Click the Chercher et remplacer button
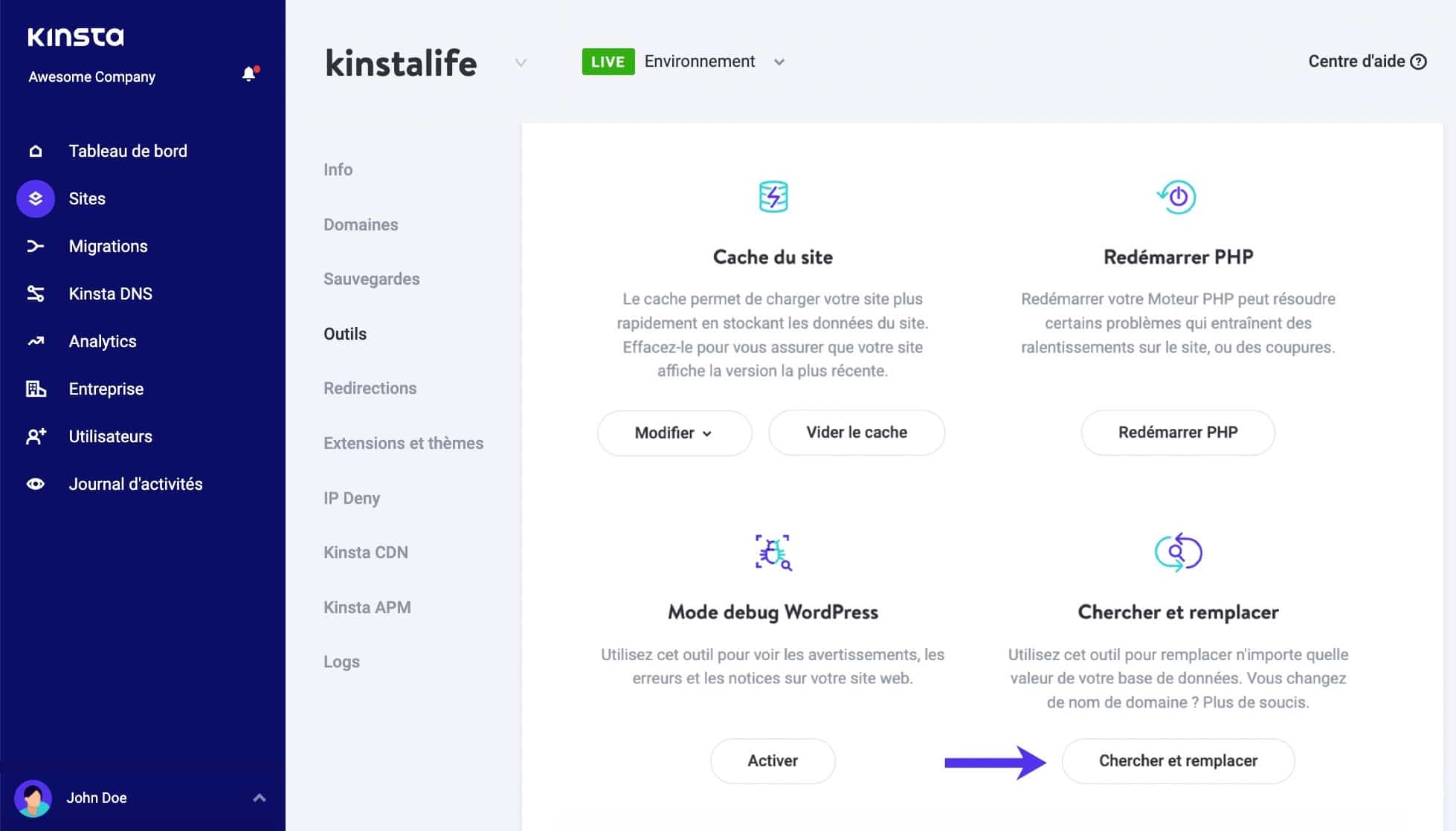The width and height of the screenshot is (1456, 831). click(1177, 761)
